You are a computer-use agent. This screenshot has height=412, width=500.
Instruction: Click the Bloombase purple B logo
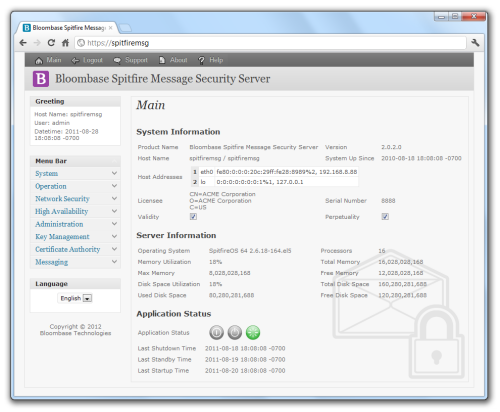tap(41, 79)
